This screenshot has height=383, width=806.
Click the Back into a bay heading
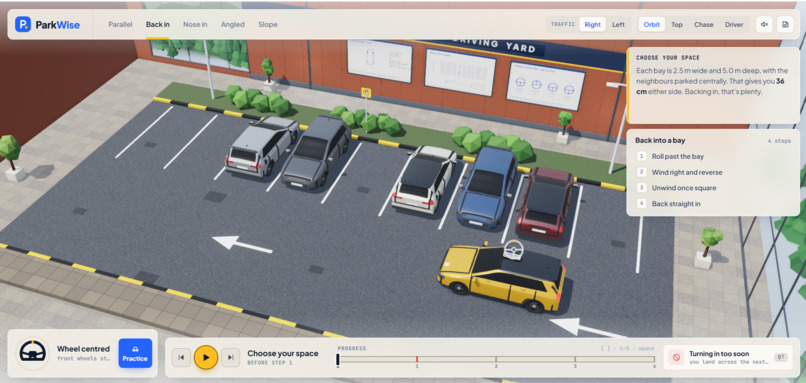click(660, 140)
